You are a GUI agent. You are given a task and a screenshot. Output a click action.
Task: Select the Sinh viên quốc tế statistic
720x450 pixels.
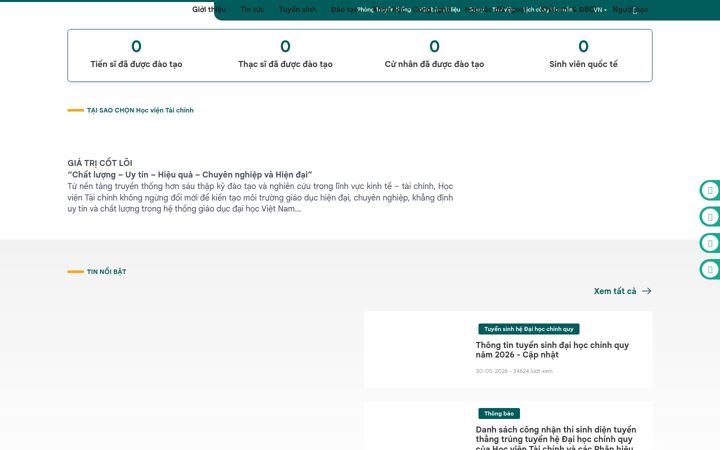click(583, 54)
